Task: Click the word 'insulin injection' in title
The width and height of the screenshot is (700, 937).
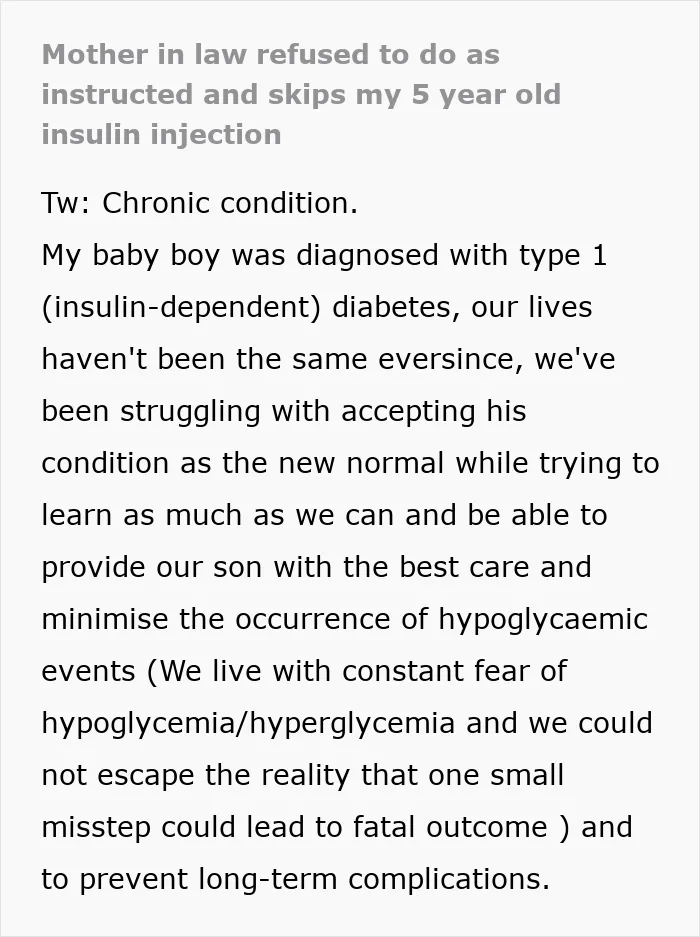Action: point(161,134)
